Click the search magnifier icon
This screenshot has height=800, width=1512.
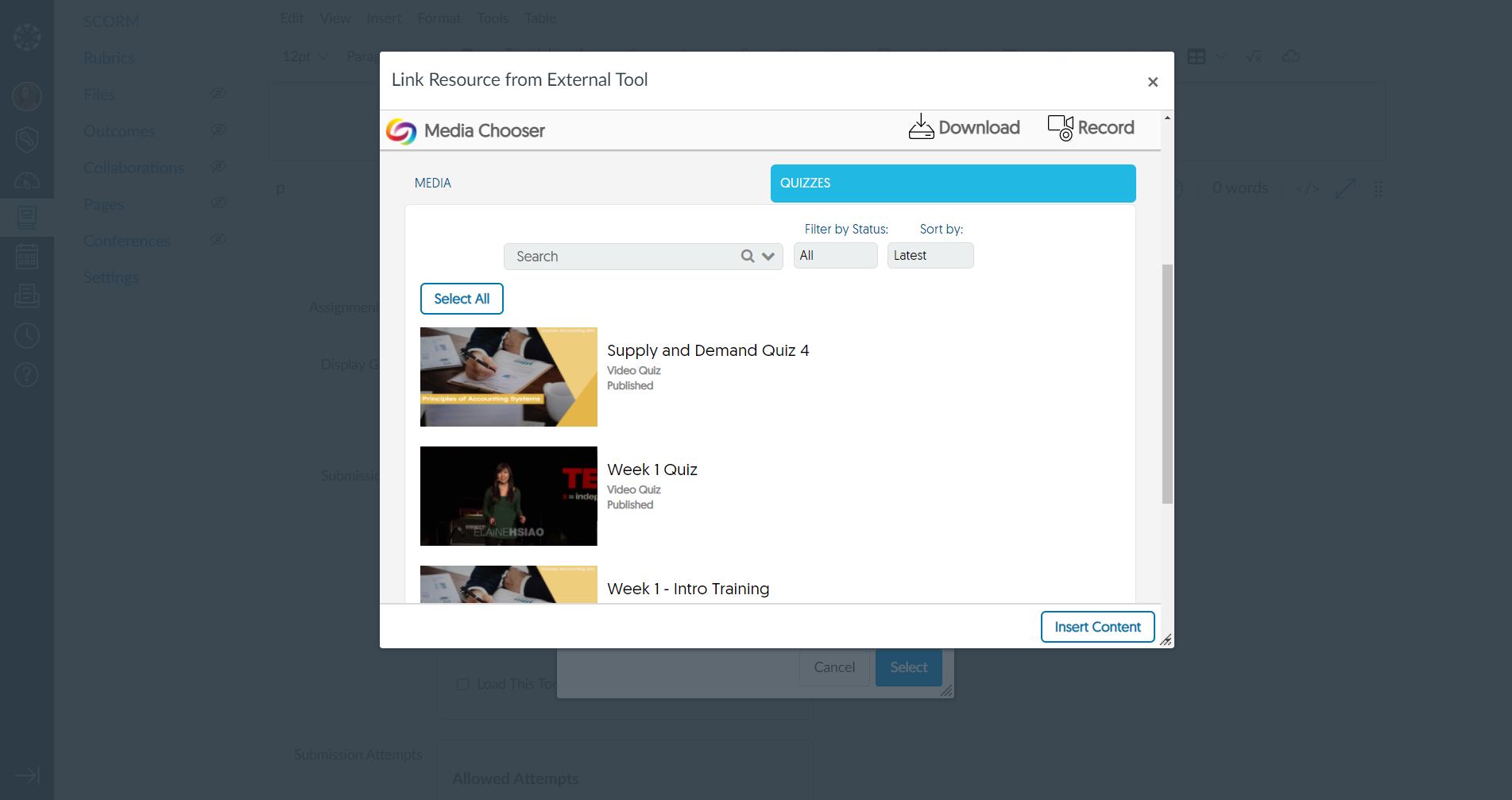[748, 256]
